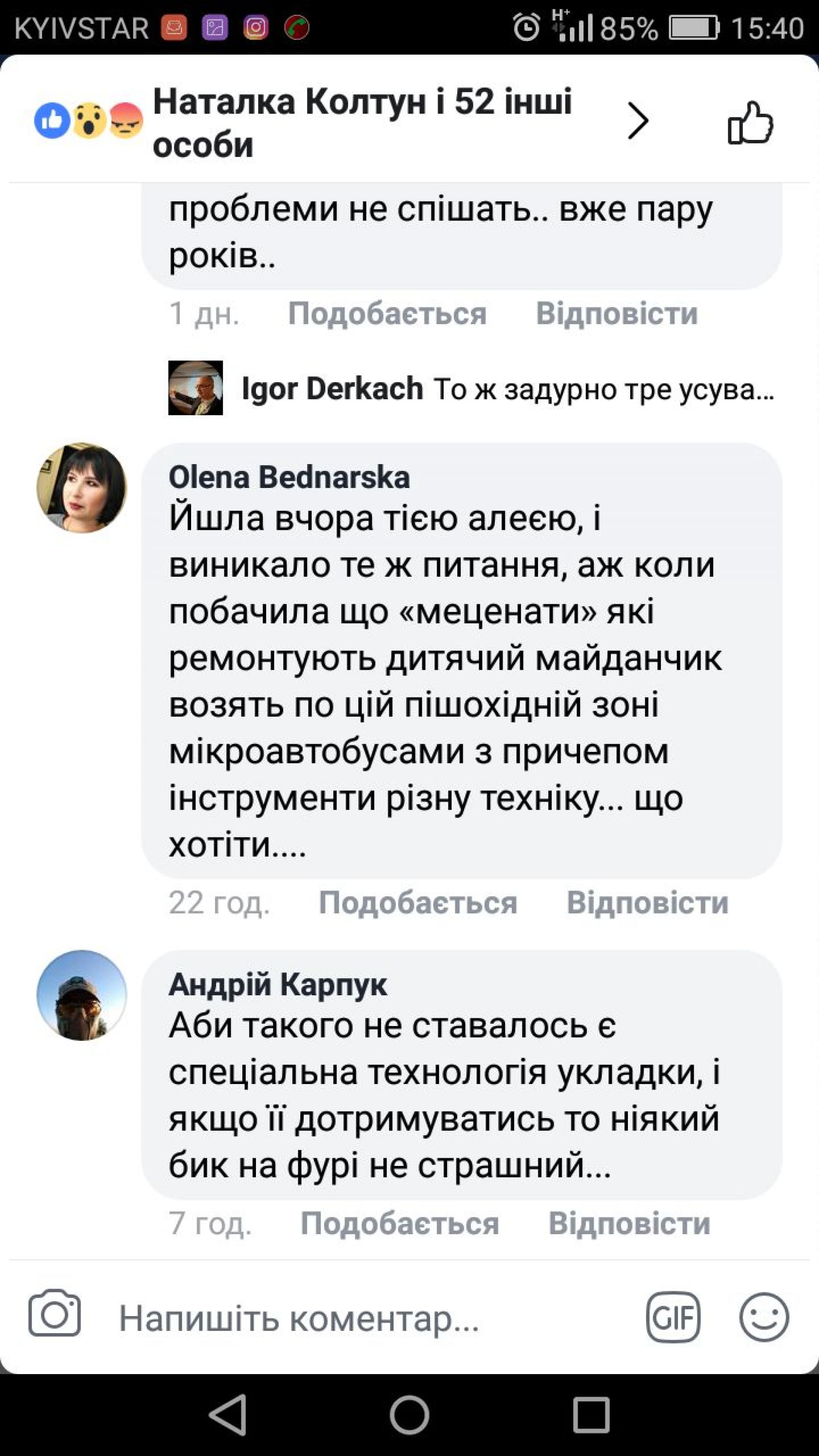Open Olena Bednarska's profile name link
819x1456 pixels.
pos(289,477)
